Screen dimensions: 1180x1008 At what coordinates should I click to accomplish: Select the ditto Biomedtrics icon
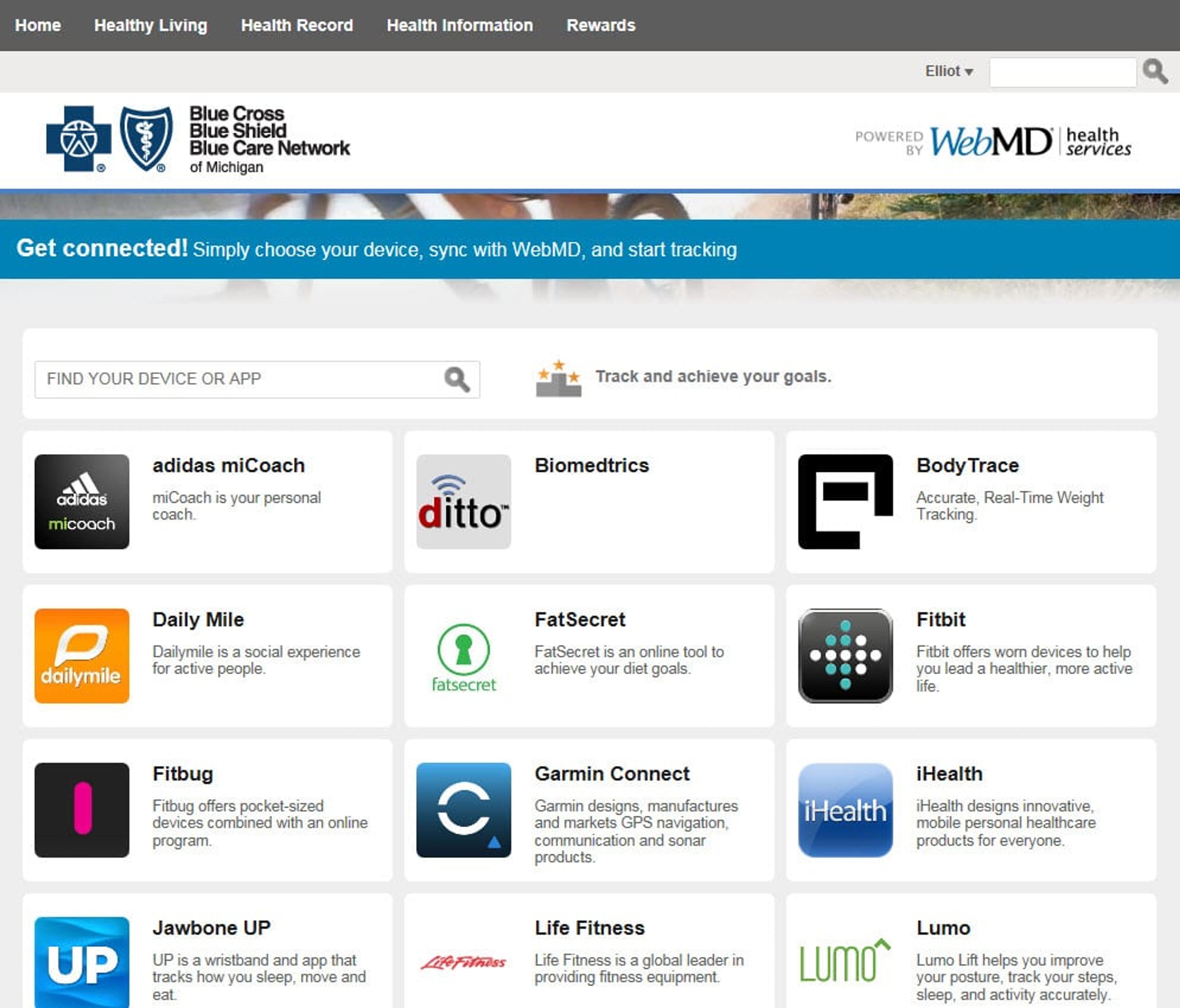pos(463,501)
